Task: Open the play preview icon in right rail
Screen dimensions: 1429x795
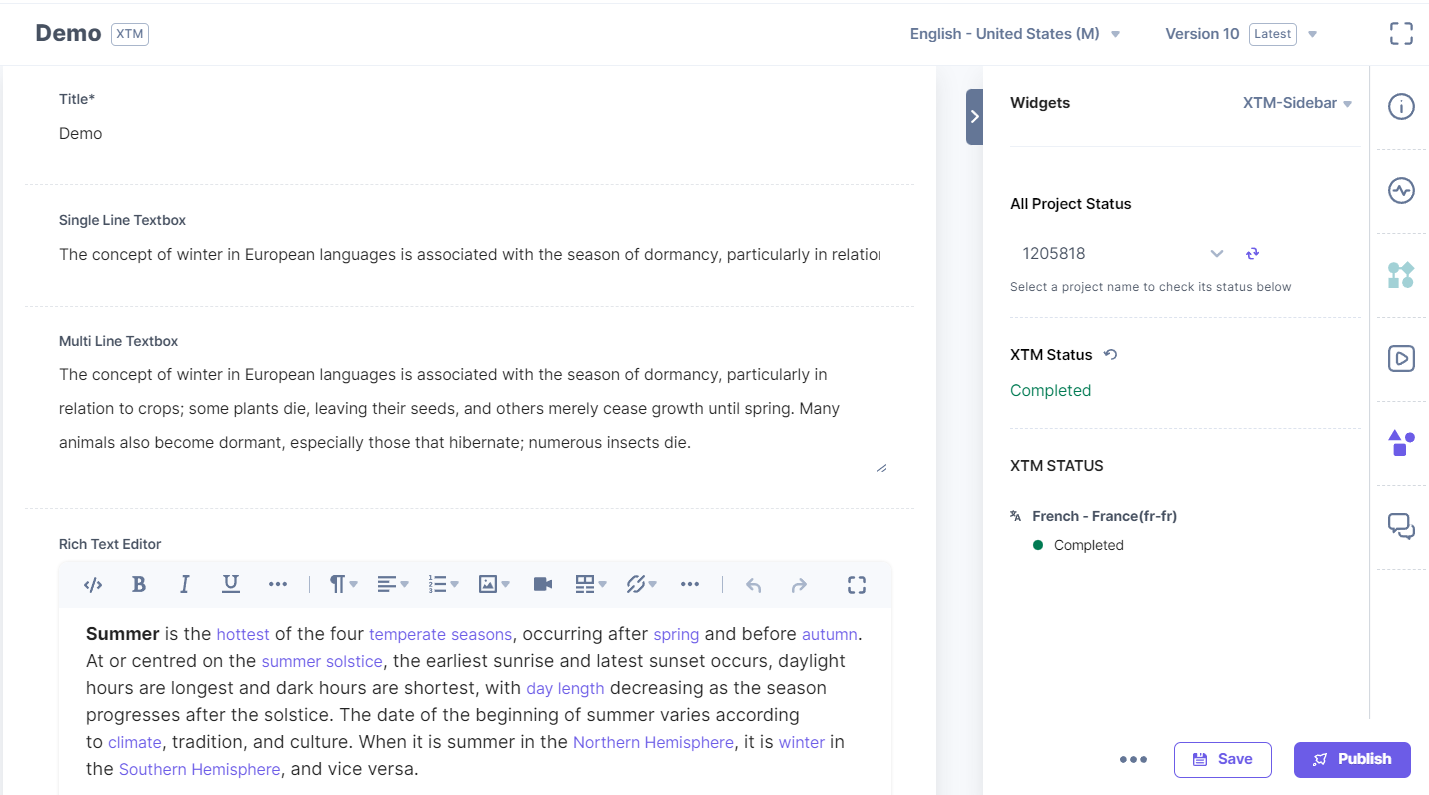Action: pyautogui.click(x=1401, y=358)
